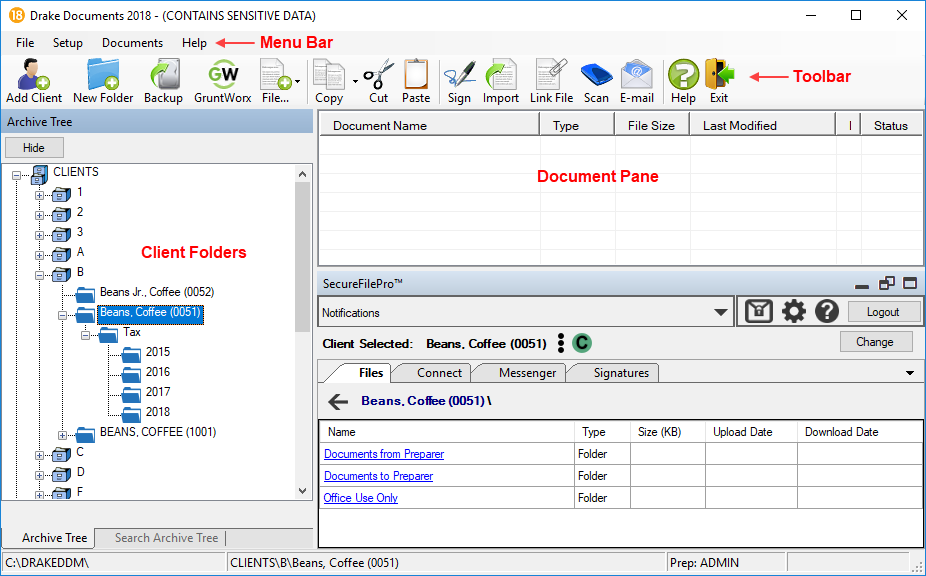Sort by Last Modified column

(763, 126)
